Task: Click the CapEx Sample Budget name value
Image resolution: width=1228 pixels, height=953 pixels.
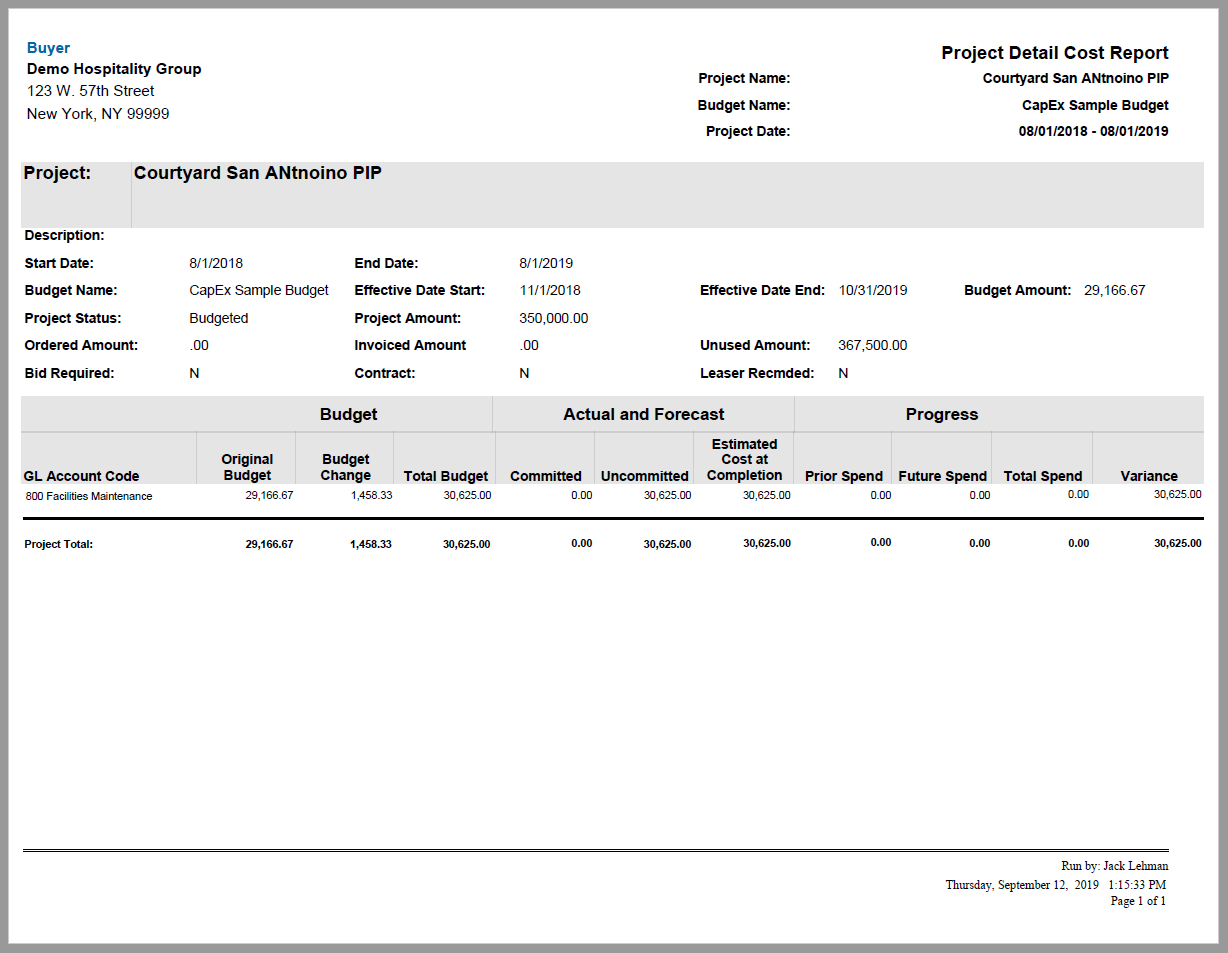Action: (1094, 104)
